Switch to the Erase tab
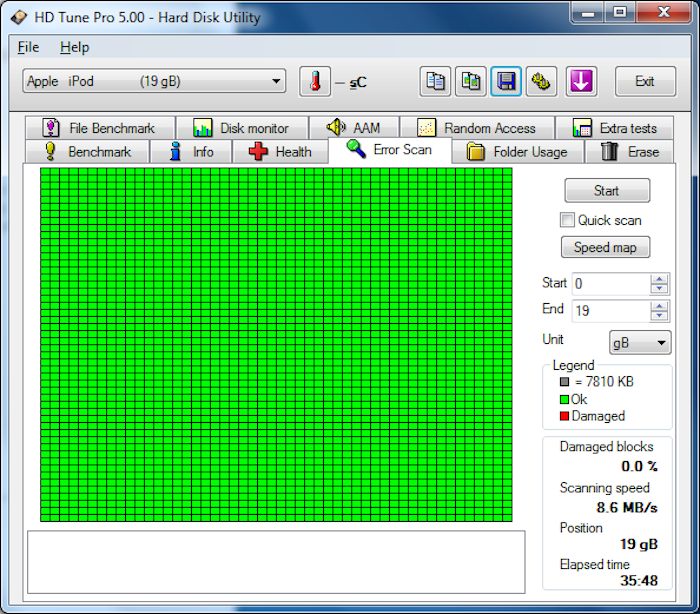700x614 pixels. pyautogui.click(x=629, y=151)
